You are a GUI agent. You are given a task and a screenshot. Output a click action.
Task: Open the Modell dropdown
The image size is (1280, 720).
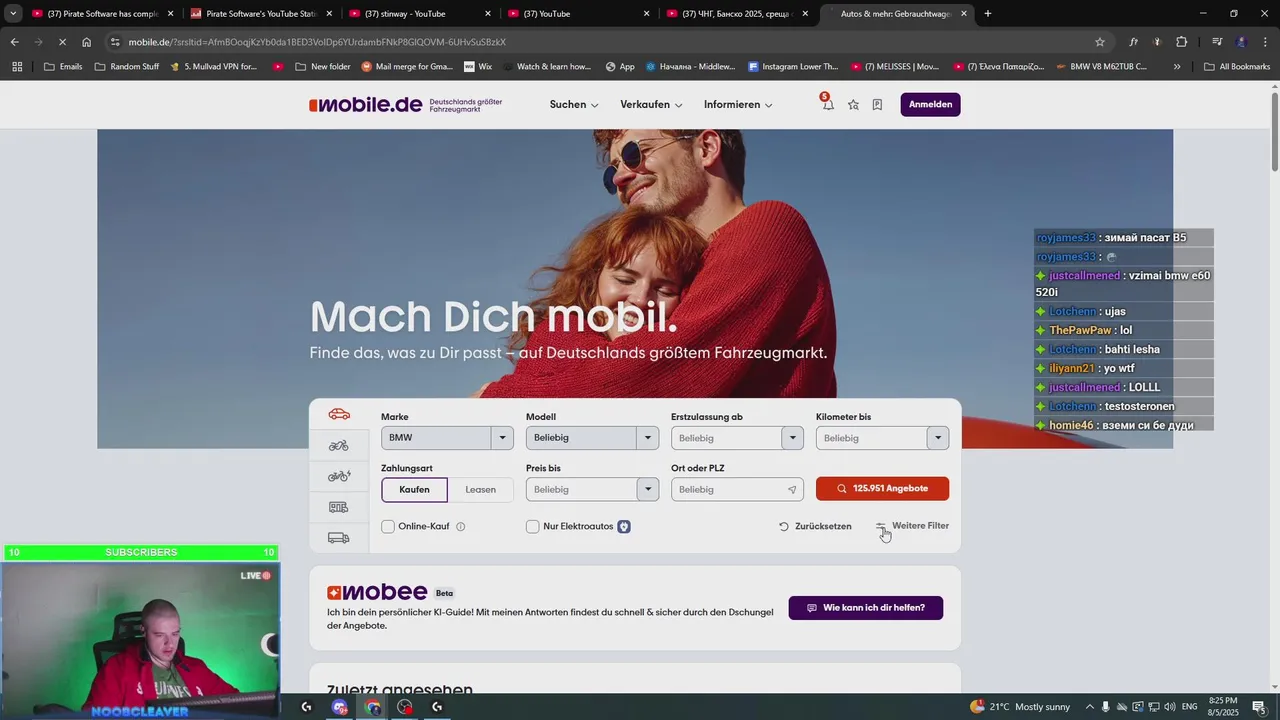point(592,438)
